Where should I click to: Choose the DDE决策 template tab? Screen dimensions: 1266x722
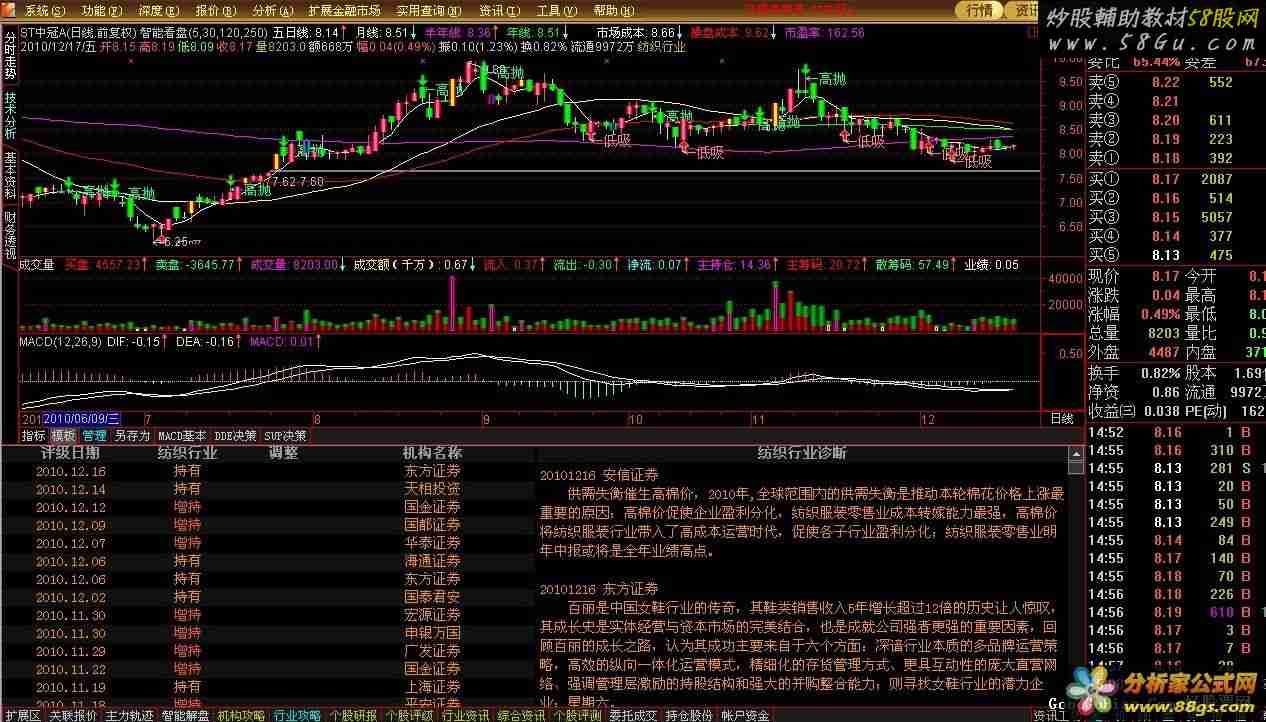[236, 436]
